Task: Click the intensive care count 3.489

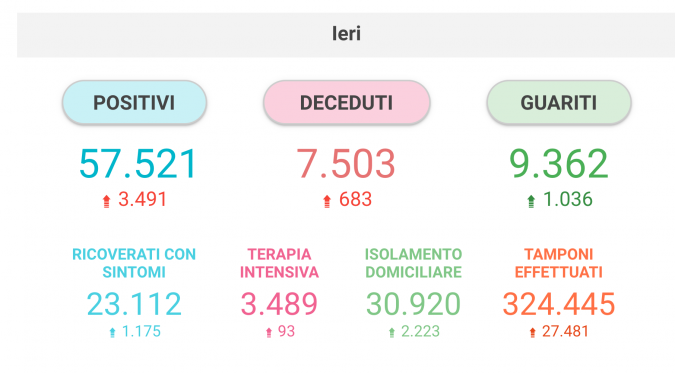Action: point(279,304)
